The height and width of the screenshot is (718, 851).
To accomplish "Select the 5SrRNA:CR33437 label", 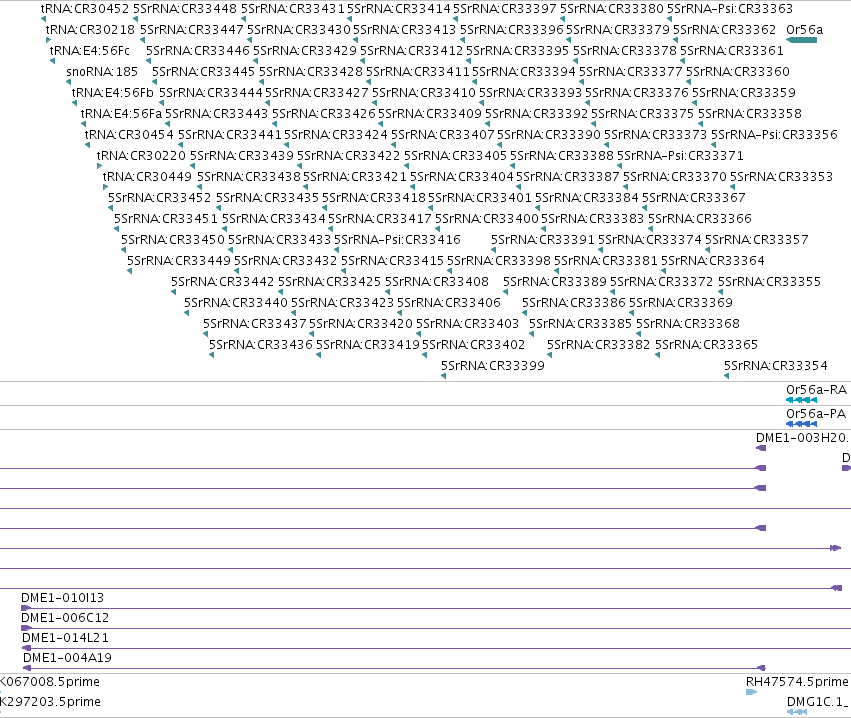I will coord(255,323).
